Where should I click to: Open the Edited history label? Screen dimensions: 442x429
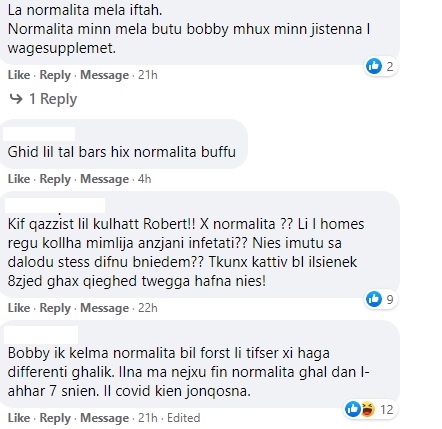coord(183,418)
